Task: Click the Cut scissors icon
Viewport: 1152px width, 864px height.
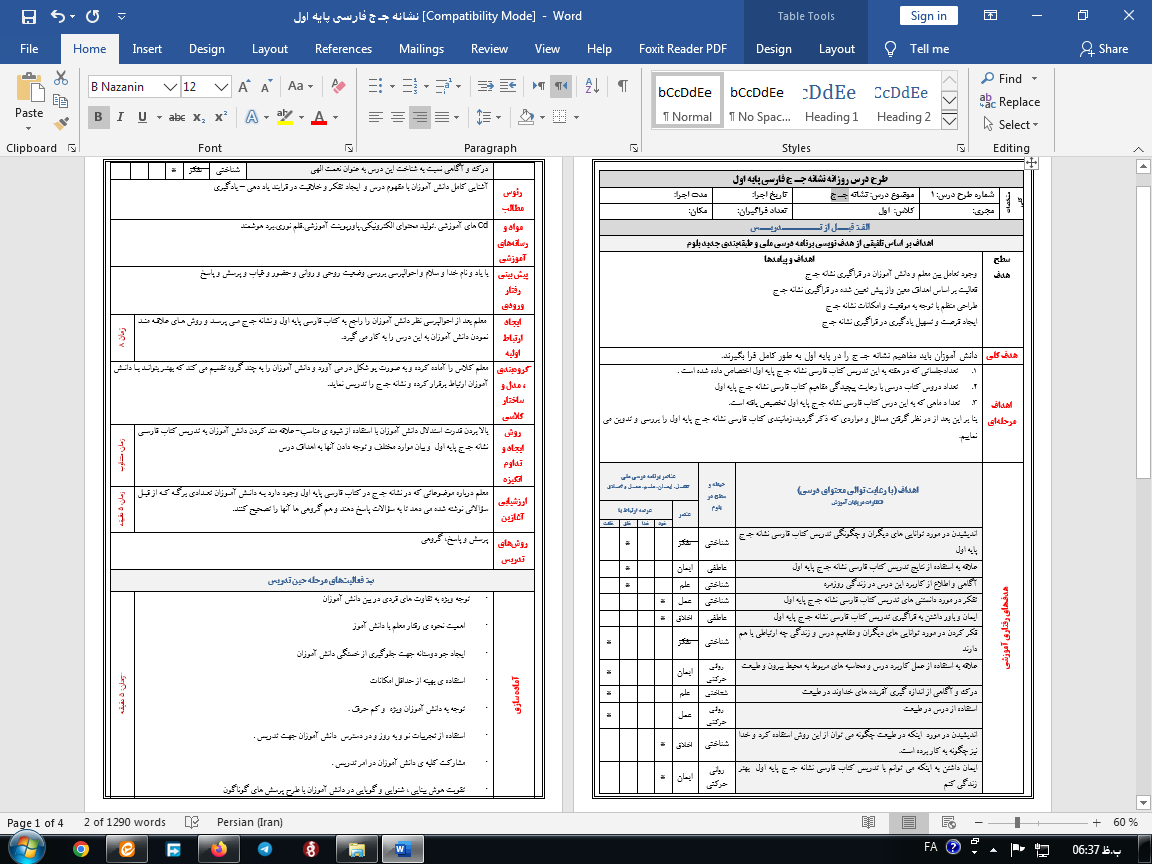Action: [62, 78]
